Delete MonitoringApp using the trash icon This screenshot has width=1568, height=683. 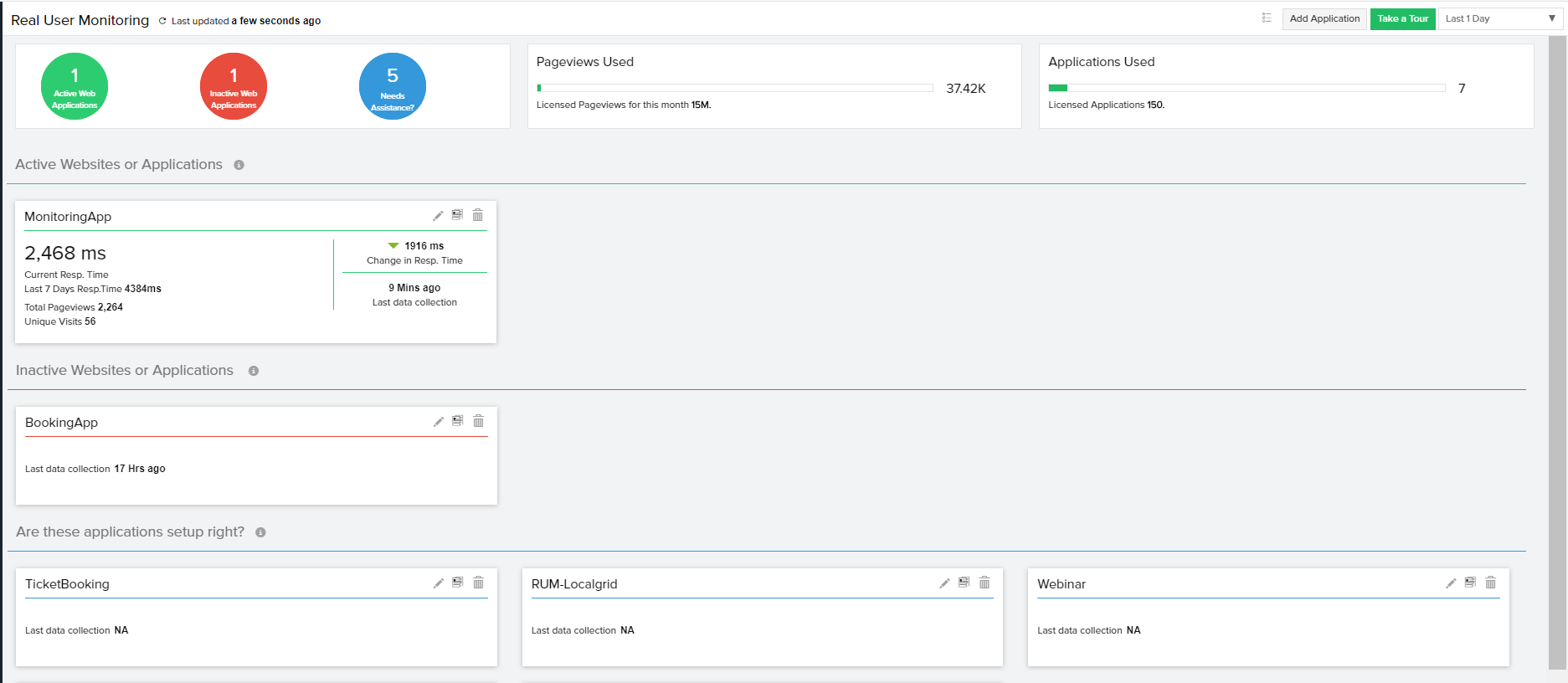pyautogui.click(x=478, y=215)
